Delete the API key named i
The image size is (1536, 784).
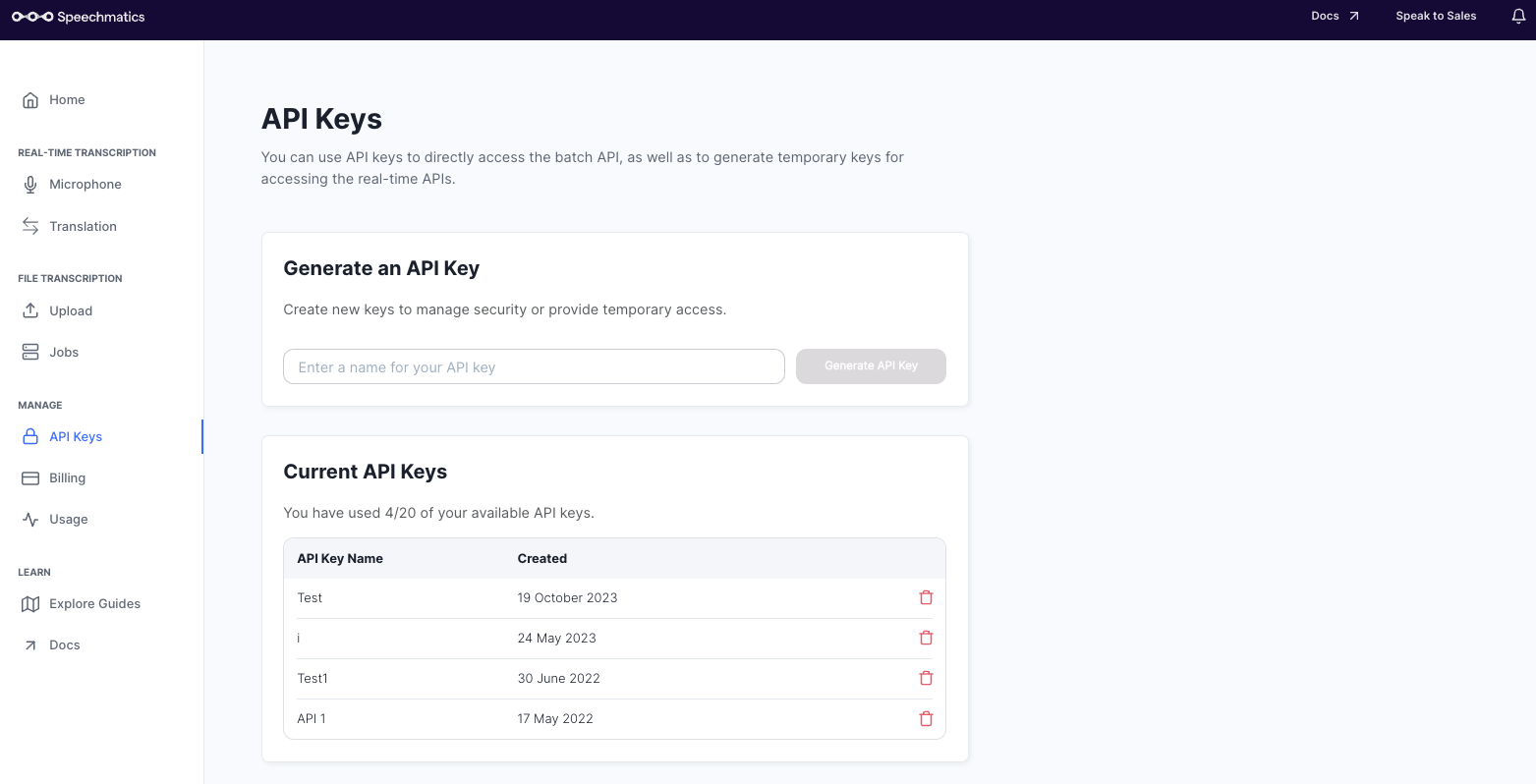(x=926, y=638)
